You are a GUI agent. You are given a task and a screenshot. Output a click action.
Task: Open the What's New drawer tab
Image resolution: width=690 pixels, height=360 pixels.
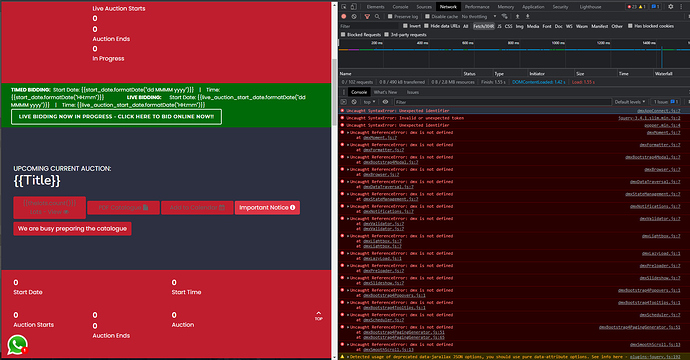pos(385,92)
